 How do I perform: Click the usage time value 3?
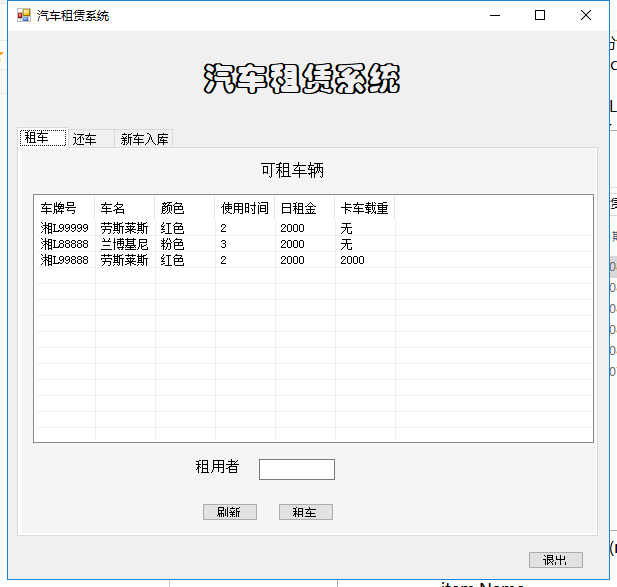[224, 244]
